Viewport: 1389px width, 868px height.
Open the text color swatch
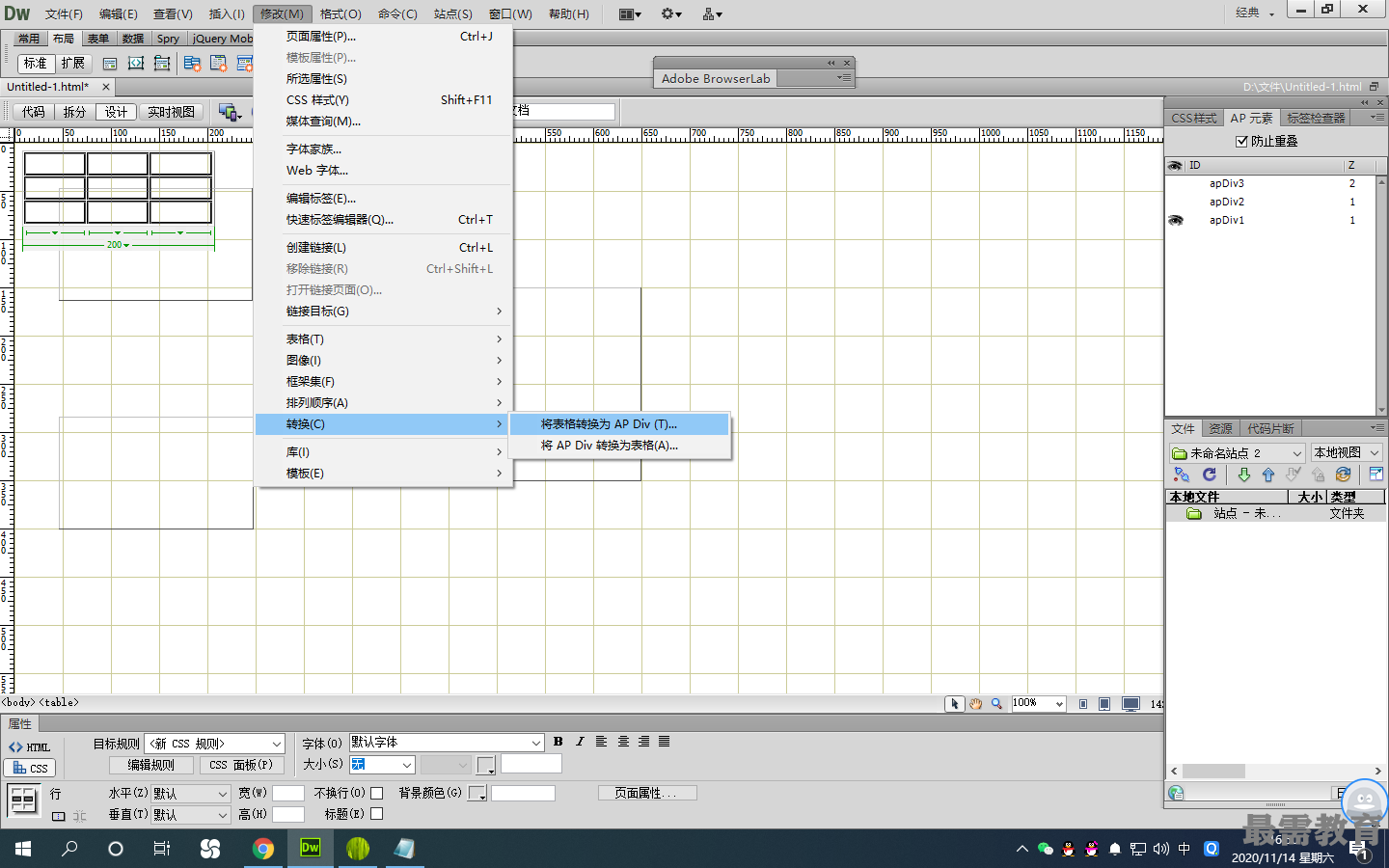coord(485,766)
